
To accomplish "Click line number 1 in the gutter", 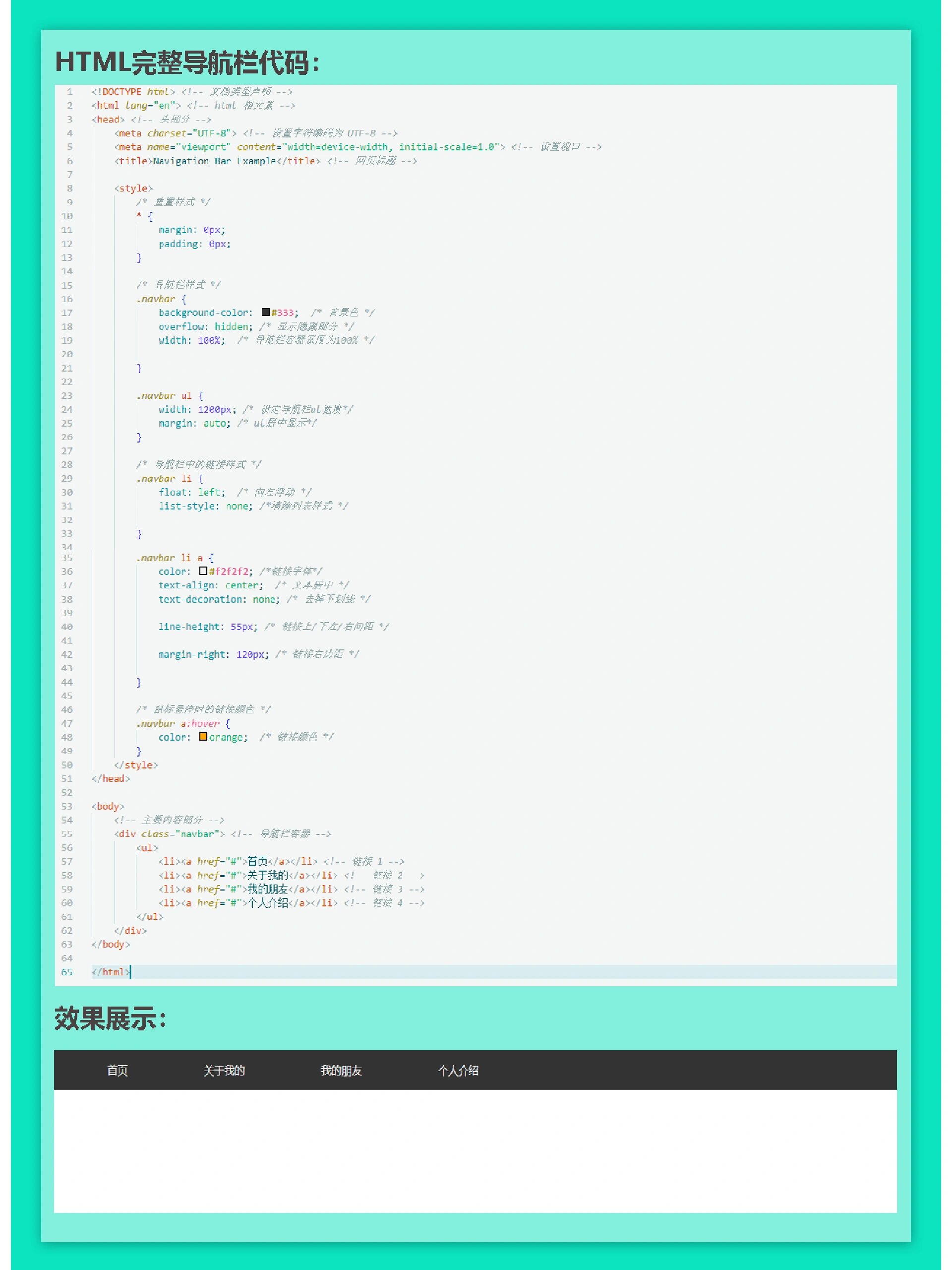I will coord(69,92).
